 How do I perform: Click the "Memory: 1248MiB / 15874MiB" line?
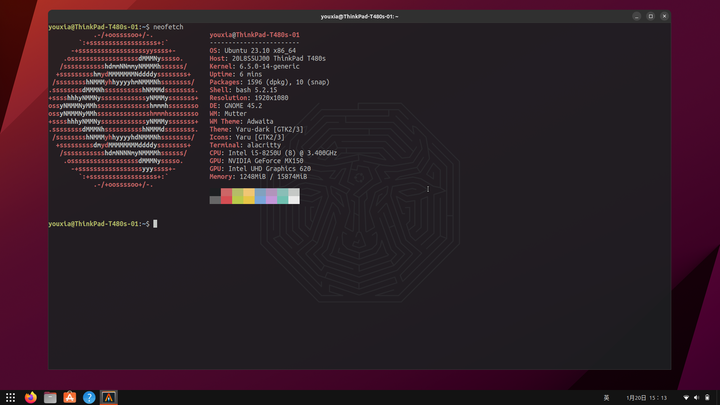(x=259, y=177)
